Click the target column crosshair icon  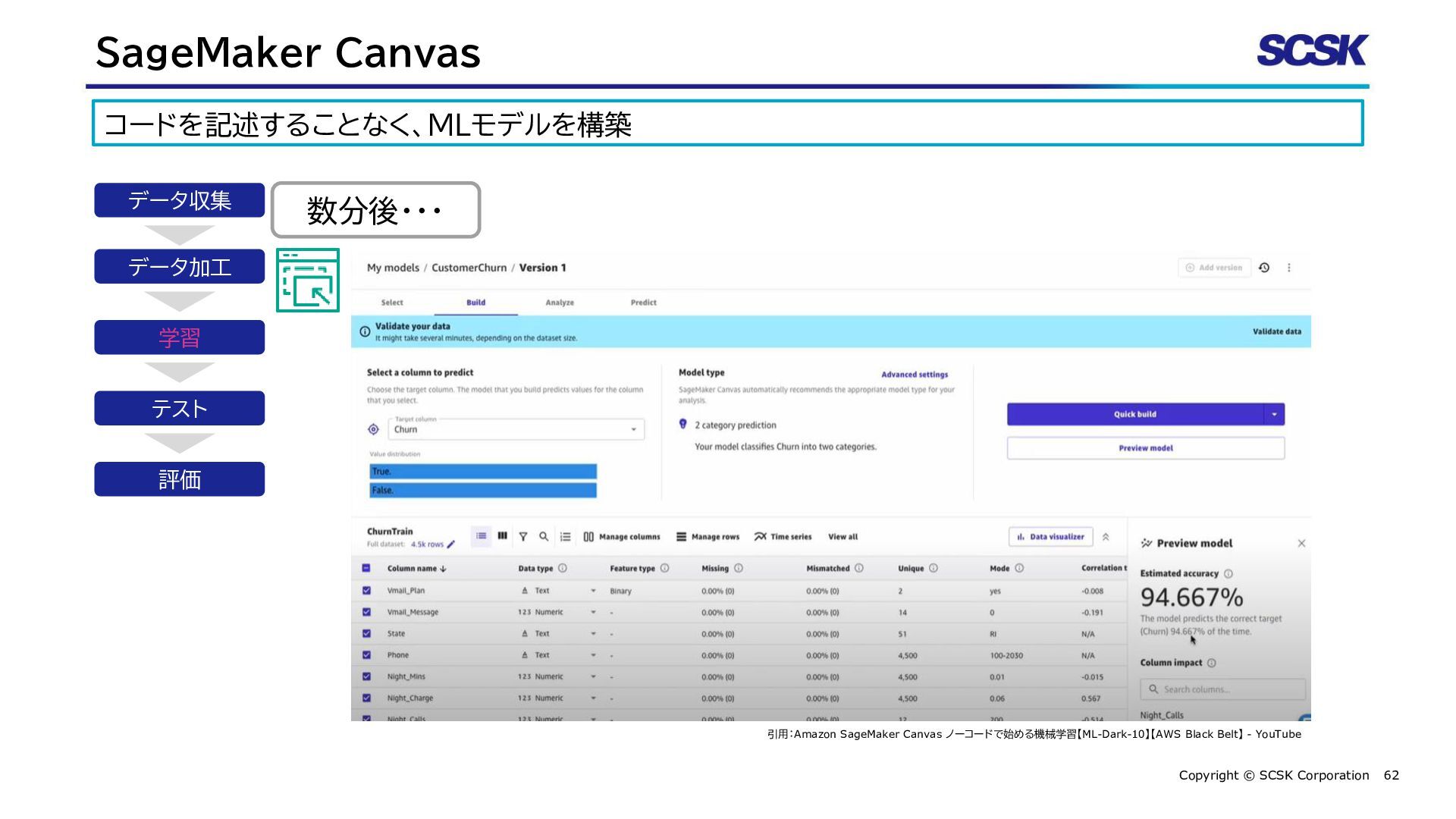click(373, 429)
